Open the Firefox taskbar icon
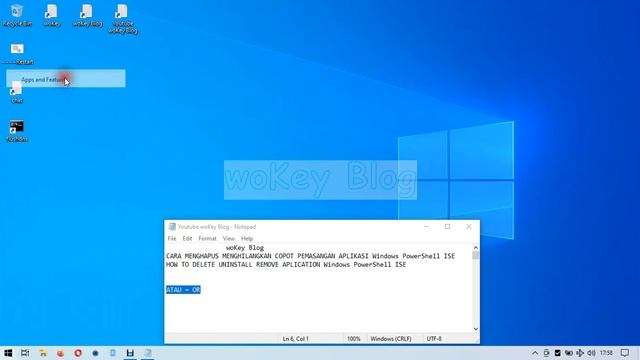 60,353
